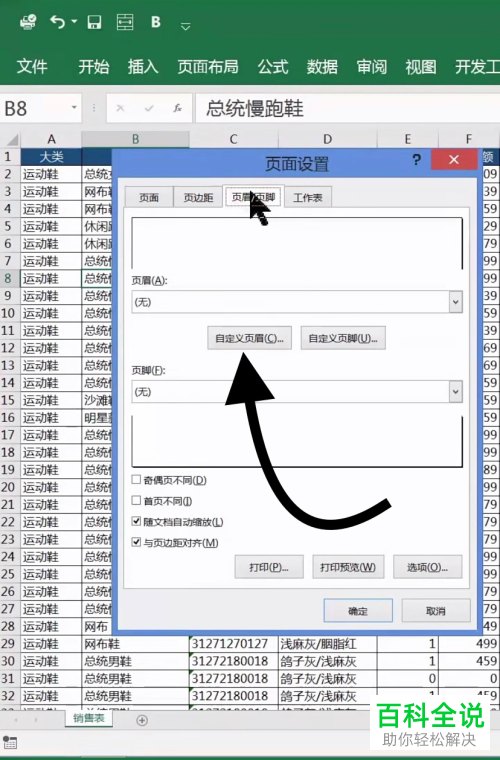Screen dimensions: 500x760
Task: Select the 页眉/页脚 dialog tab
Action: (x=253, y=196)
